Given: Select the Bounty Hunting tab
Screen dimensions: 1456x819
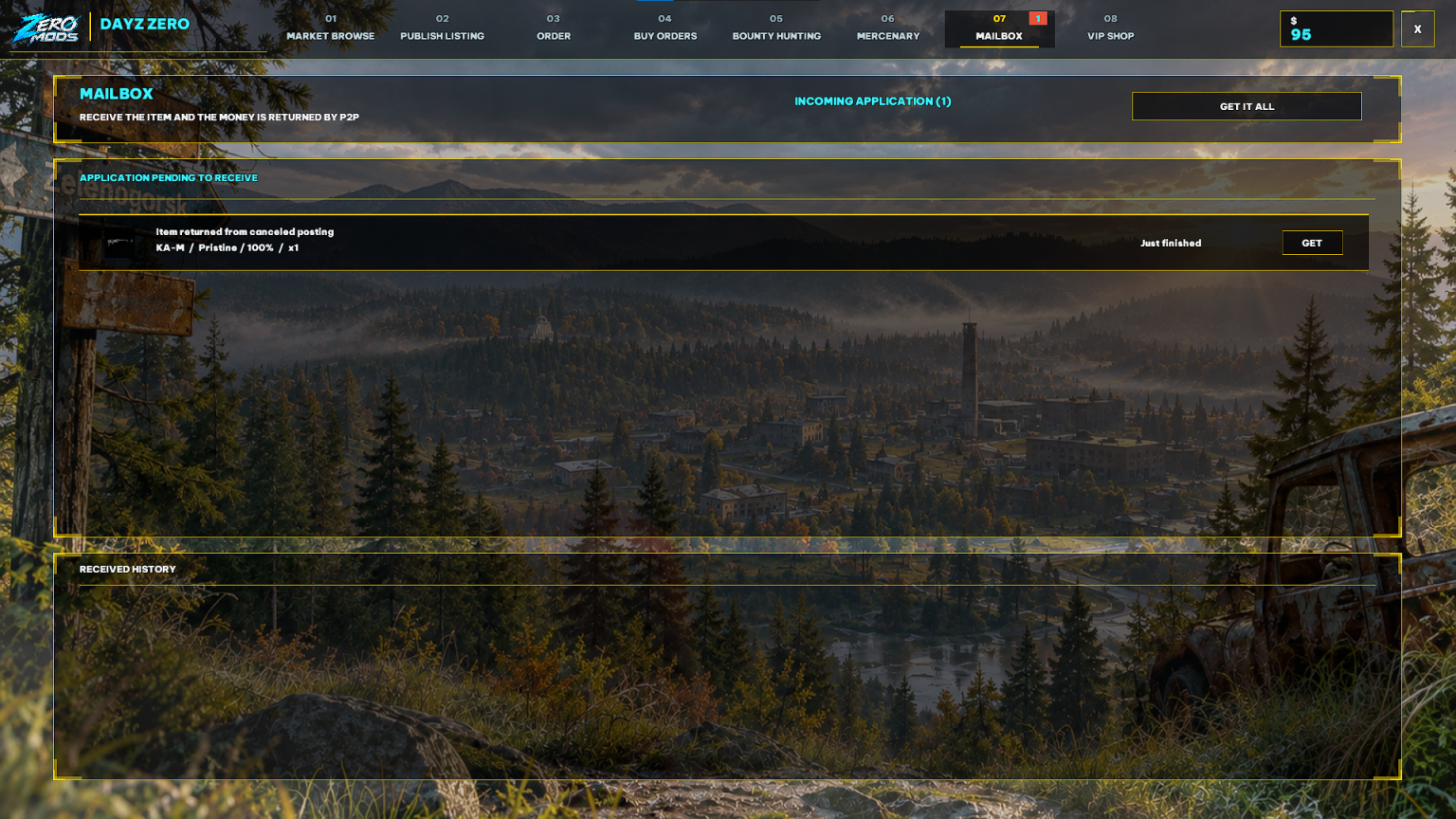Looking at the screenshot, I should click(776, 28).
